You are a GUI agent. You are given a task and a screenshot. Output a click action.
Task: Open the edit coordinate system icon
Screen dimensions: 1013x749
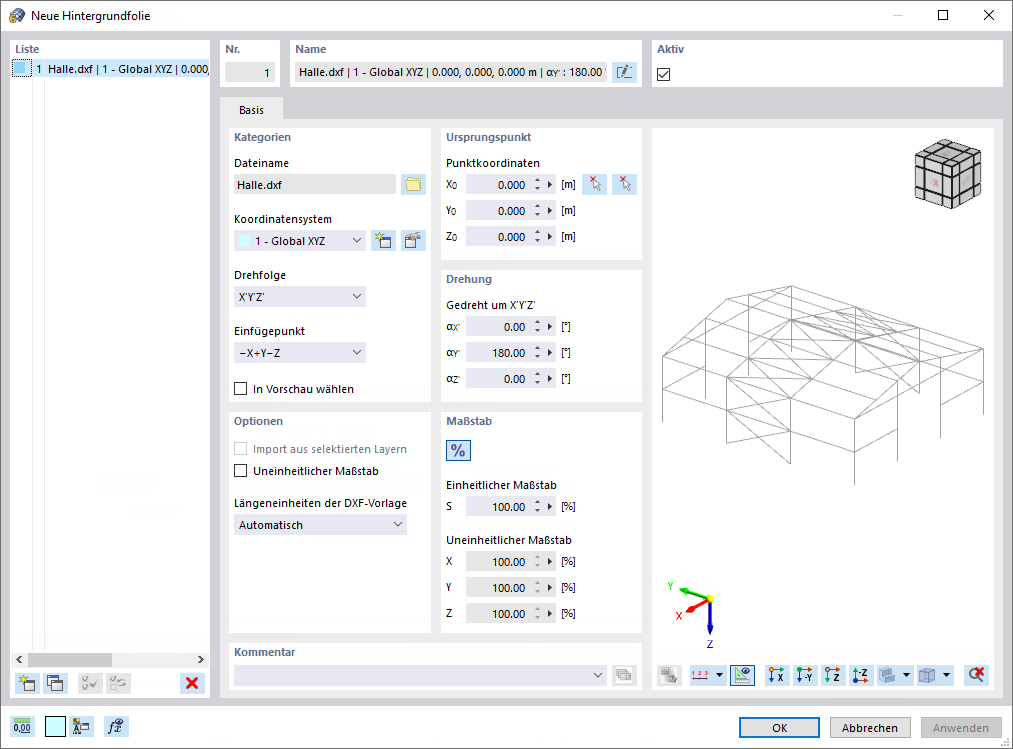pos(413,241)
